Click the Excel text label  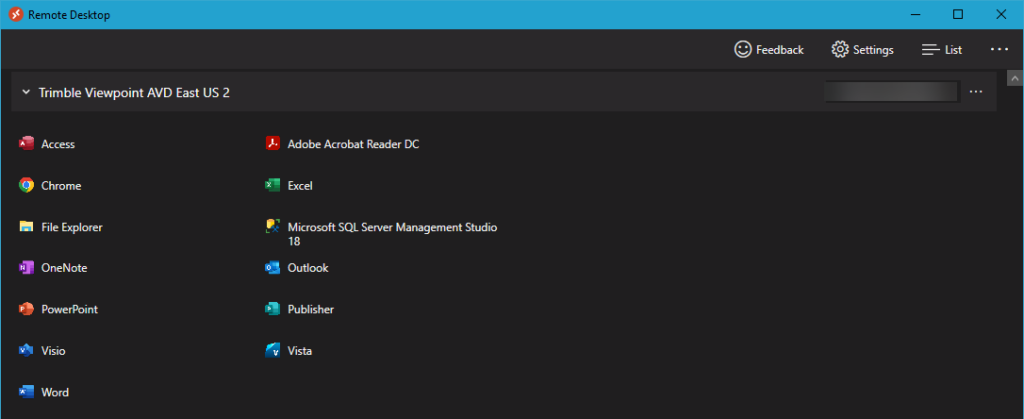(x=300, y=186)
